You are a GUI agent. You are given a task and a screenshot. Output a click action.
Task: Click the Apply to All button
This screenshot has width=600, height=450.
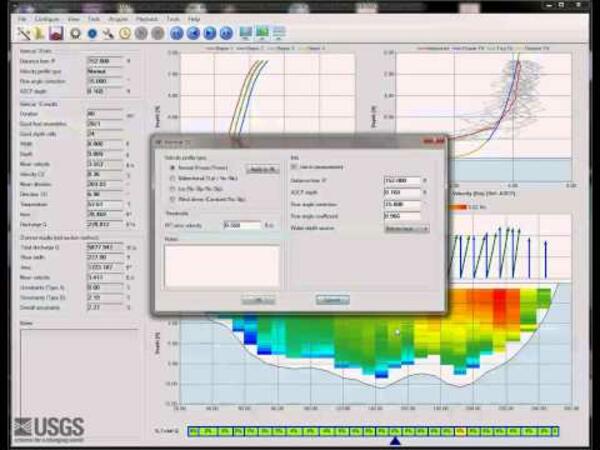click(x=261, y=169)
